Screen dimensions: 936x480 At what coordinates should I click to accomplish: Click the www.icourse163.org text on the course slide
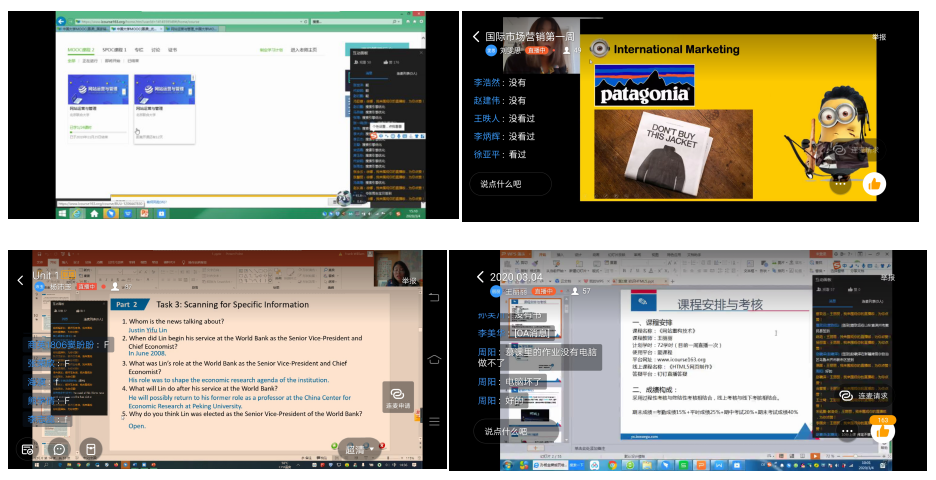pos(681,360)
